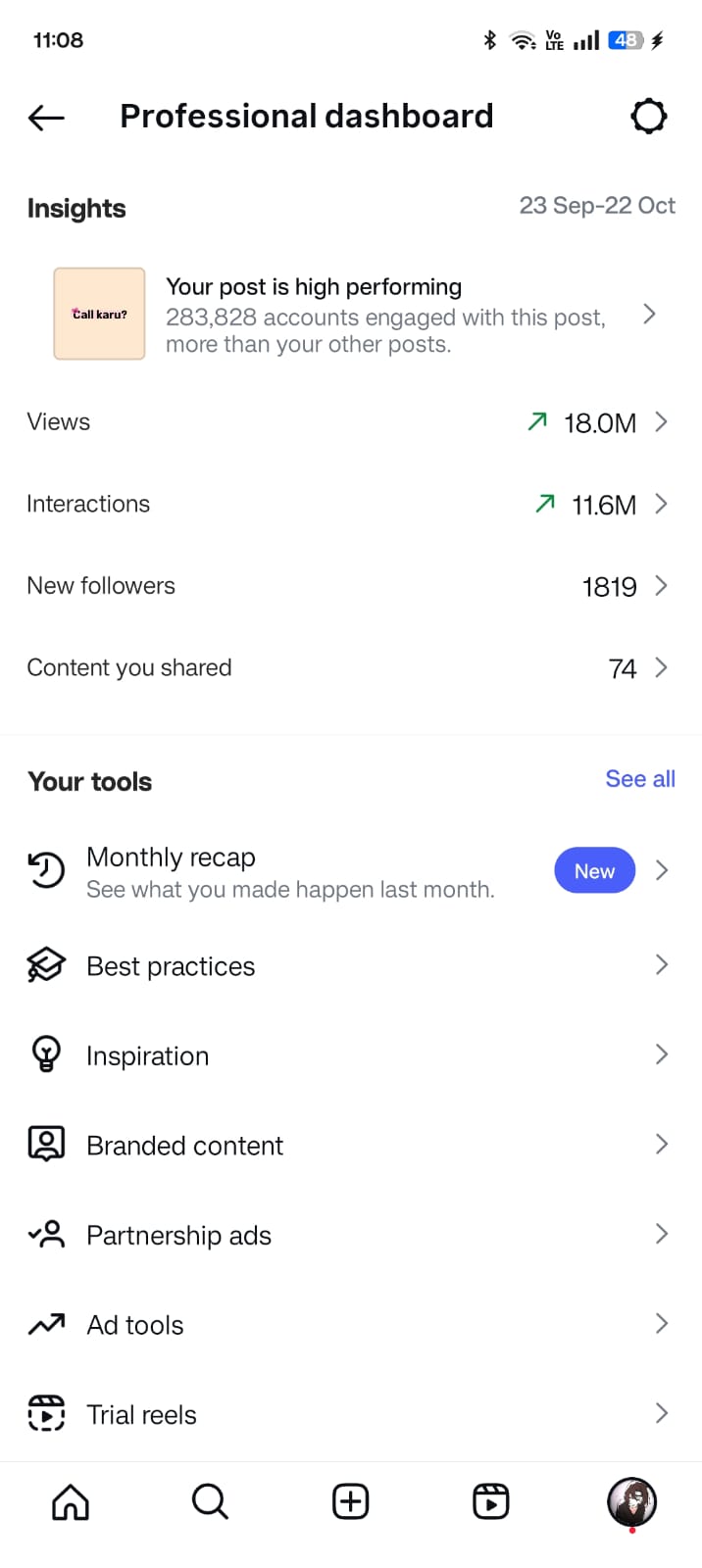Tap the back arrow icon
702x1568 pixels.
coord(46,118)
